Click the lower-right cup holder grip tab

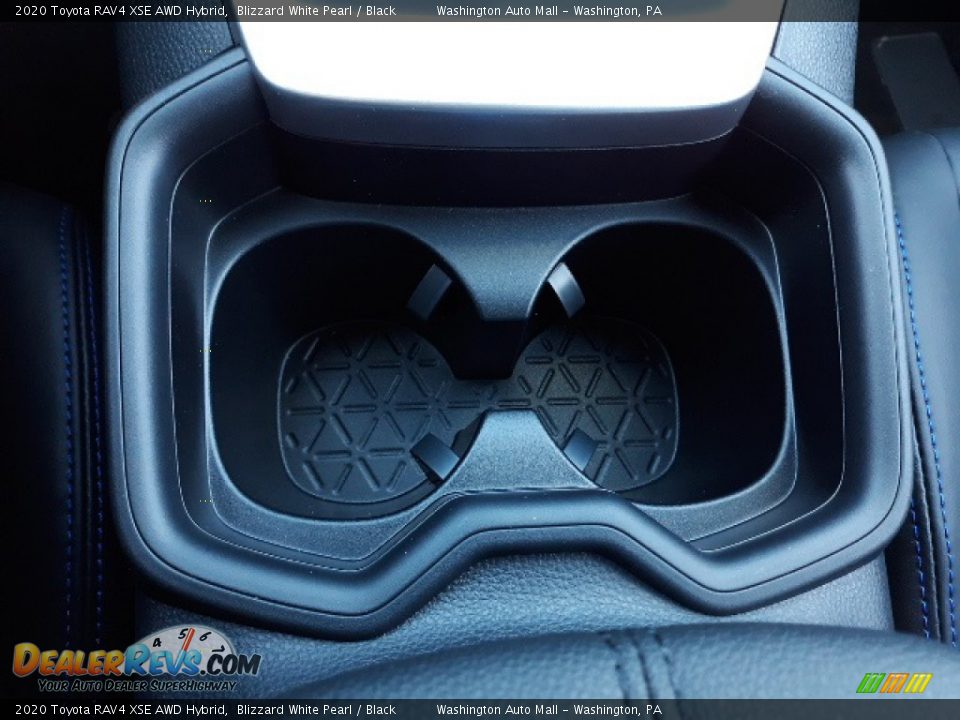[x=580, y=448]
